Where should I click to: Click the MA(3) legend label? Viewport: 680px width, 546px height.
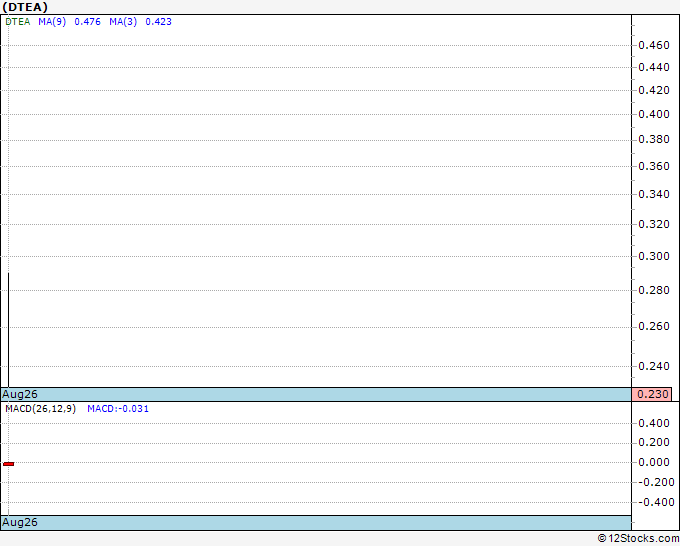pyautogui.click(x=123, y=22)
